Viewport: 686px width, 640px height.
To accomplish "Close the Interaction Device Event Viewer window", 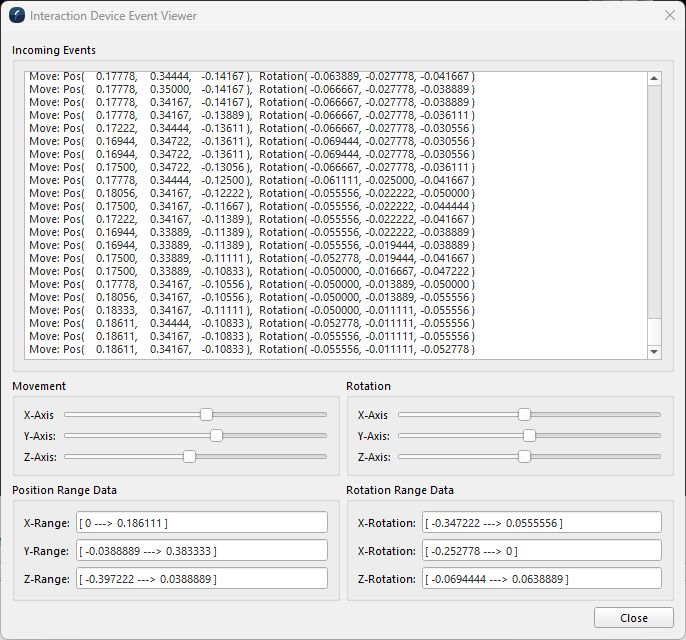I will pyautogui.click(x=669, y=16).
